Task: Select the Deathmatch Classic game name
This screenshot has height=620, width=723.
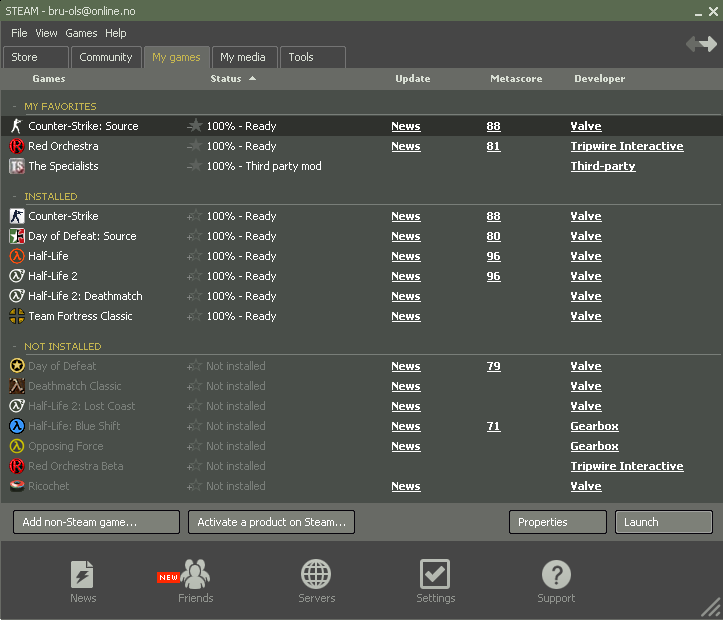Action: coord(75,386)
